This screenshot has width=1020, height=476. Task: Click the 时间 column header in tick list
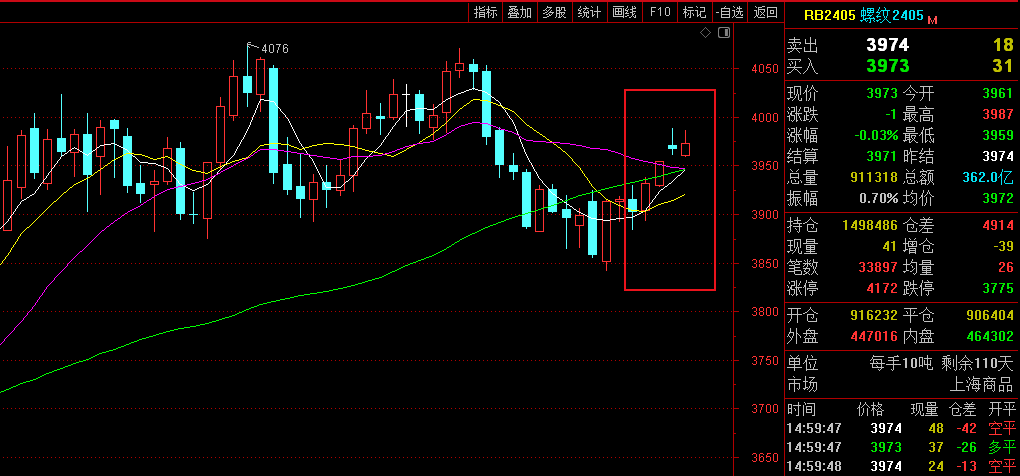[x=801, y=409]
